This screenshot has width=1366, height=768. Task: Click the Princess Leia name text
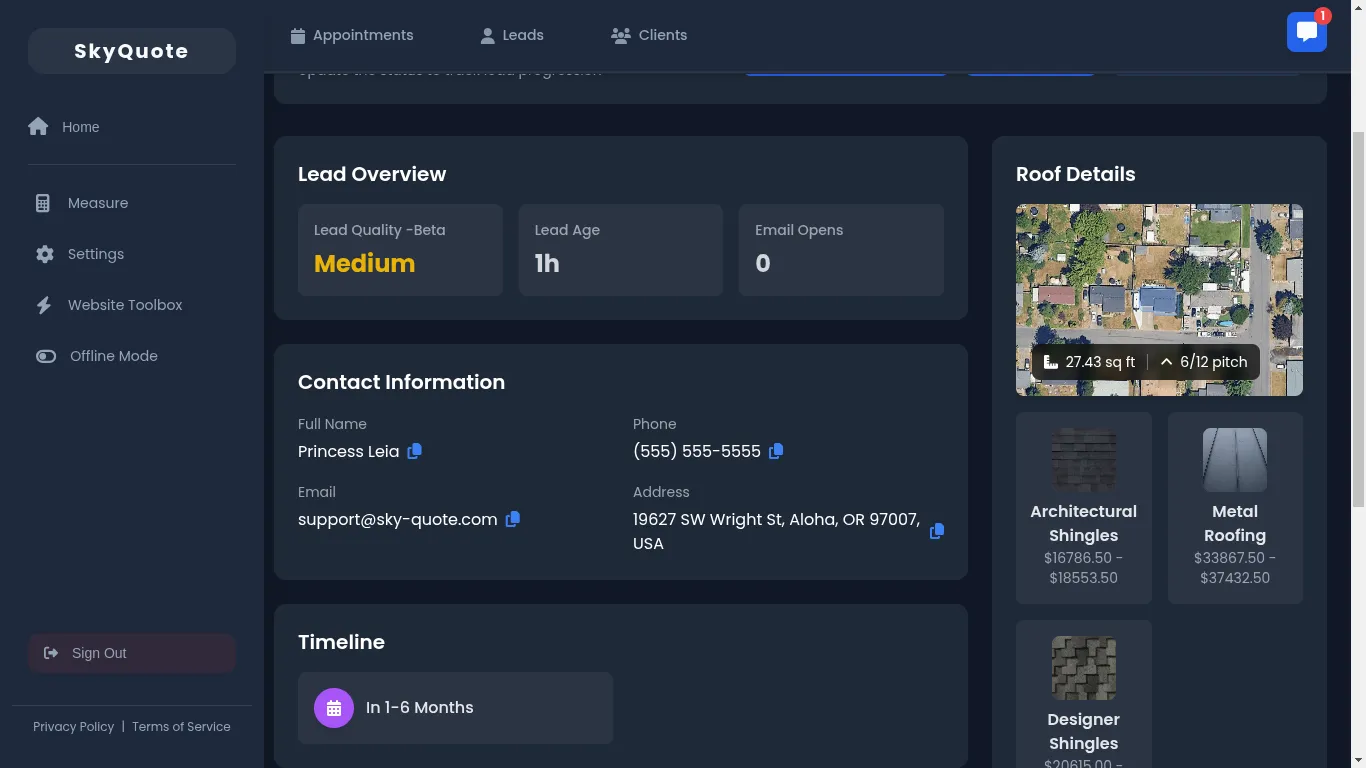coord(348,451)
